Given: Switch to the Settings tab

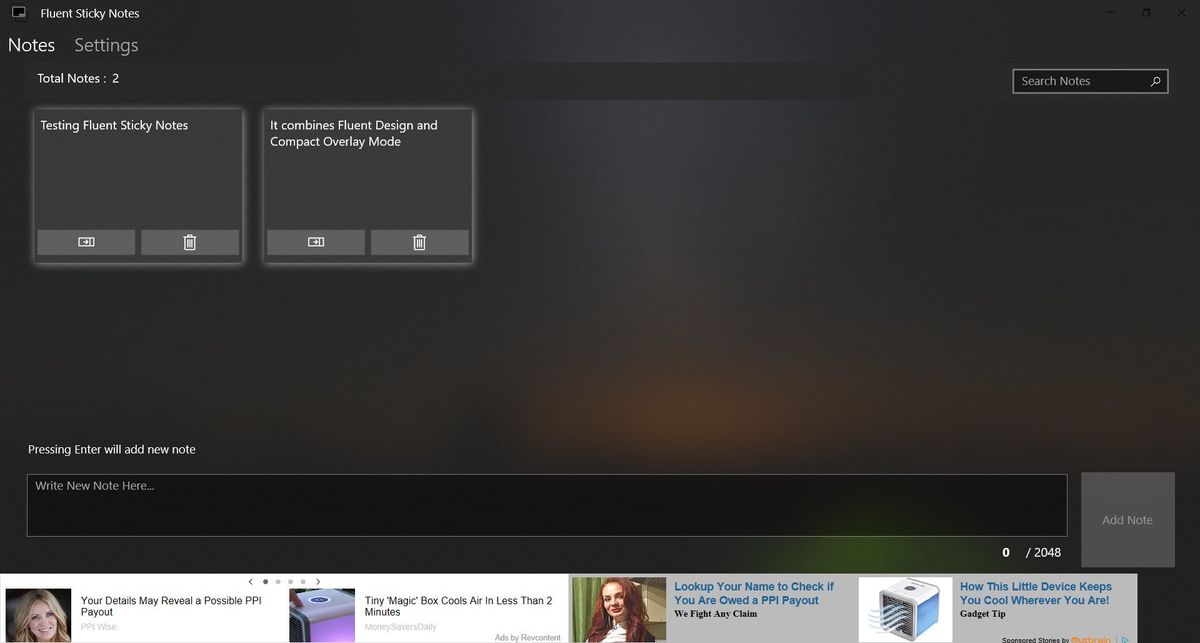Looking at the screenshot, I should 105,45.
